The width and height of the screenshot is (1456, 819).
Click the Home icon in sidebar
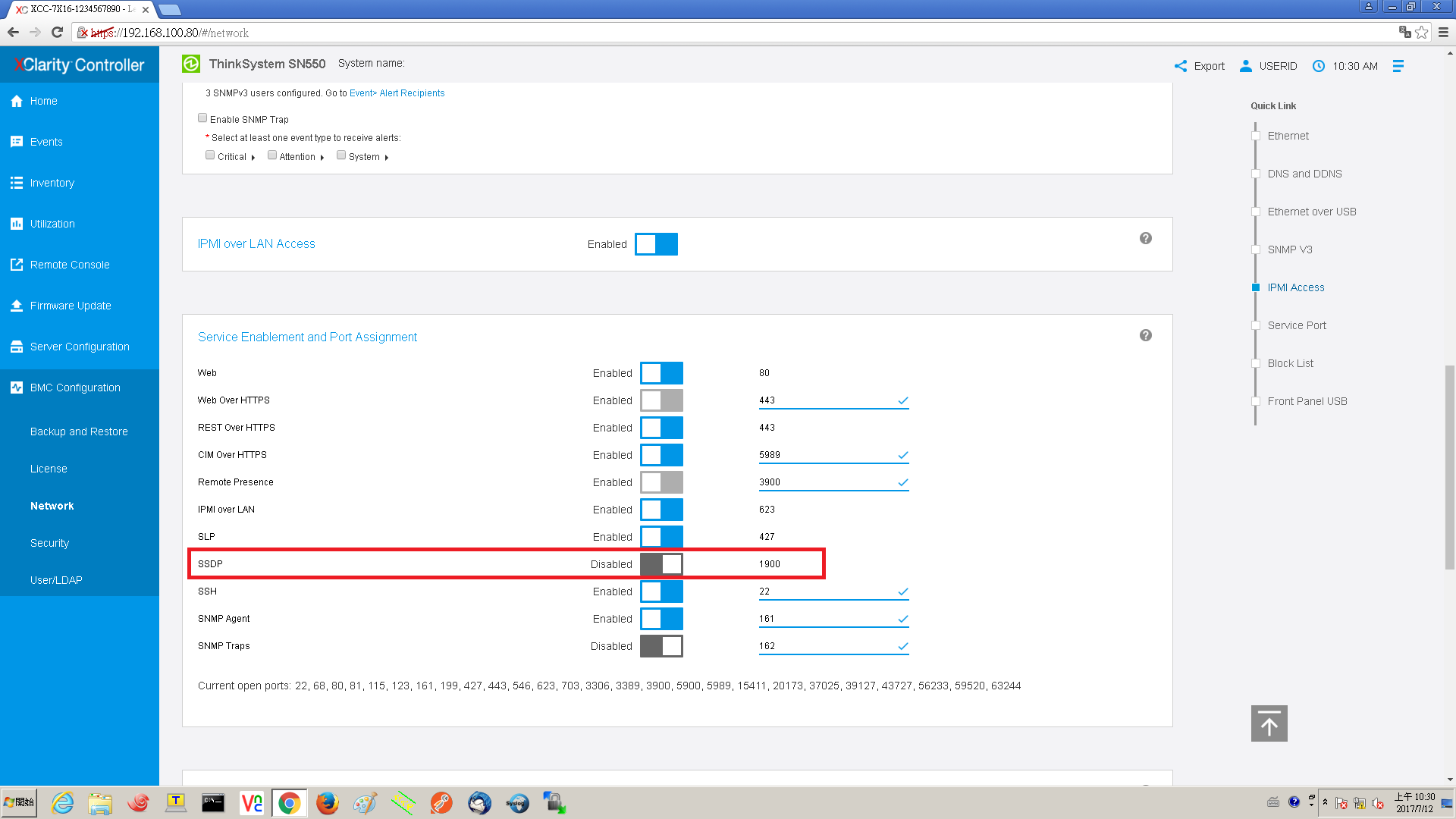coord(17,101)
